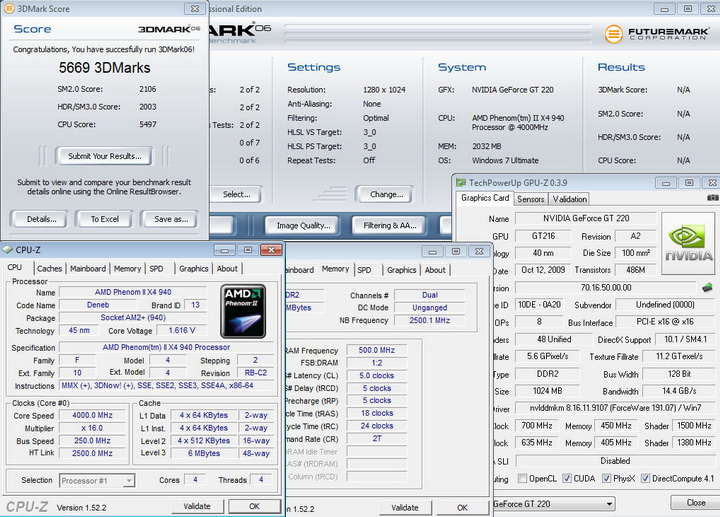
Task: Open the Mainboard tab in front CPU-Z window
Action: click(87, 268)
